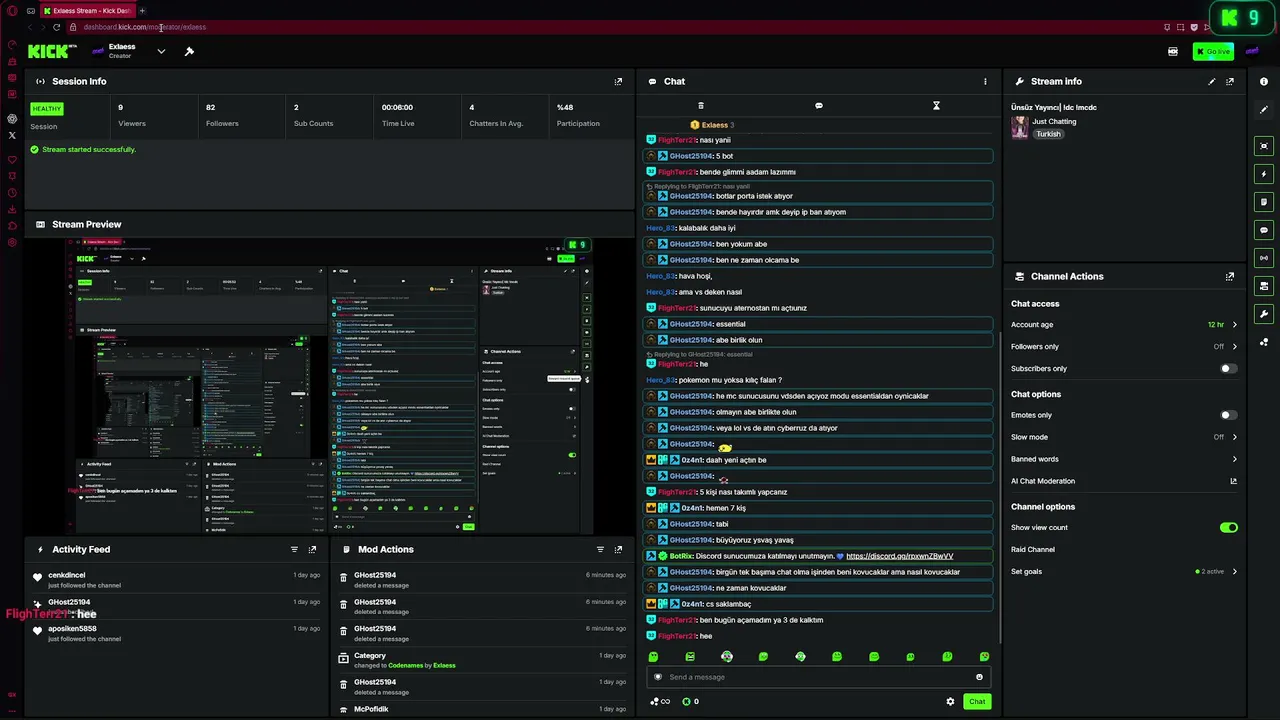1280x720 pixels.
Task: Disable Show view count
Action: pos(1229,527)
